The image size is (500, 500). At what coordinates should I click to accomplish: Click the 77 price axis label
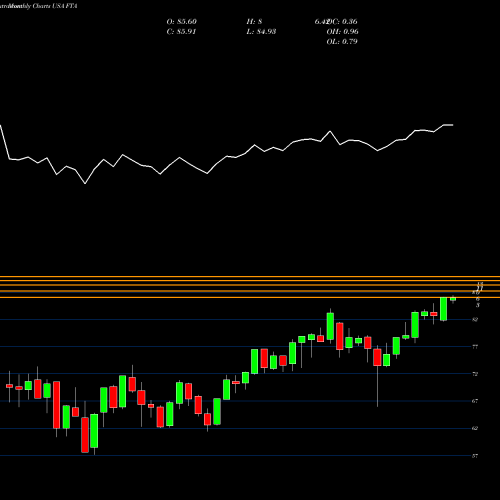pos(475,347)
